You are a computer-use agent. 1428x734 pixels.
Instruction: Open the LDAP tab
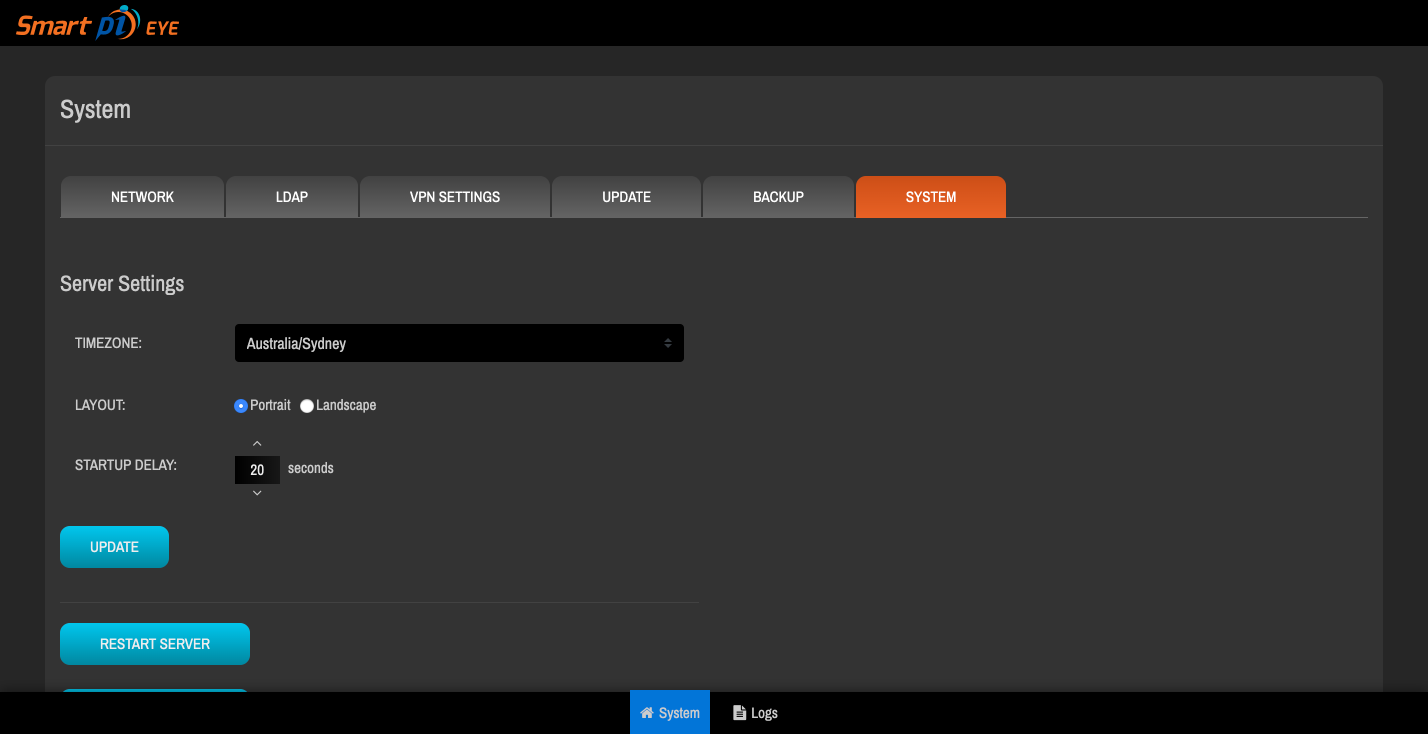291,196
